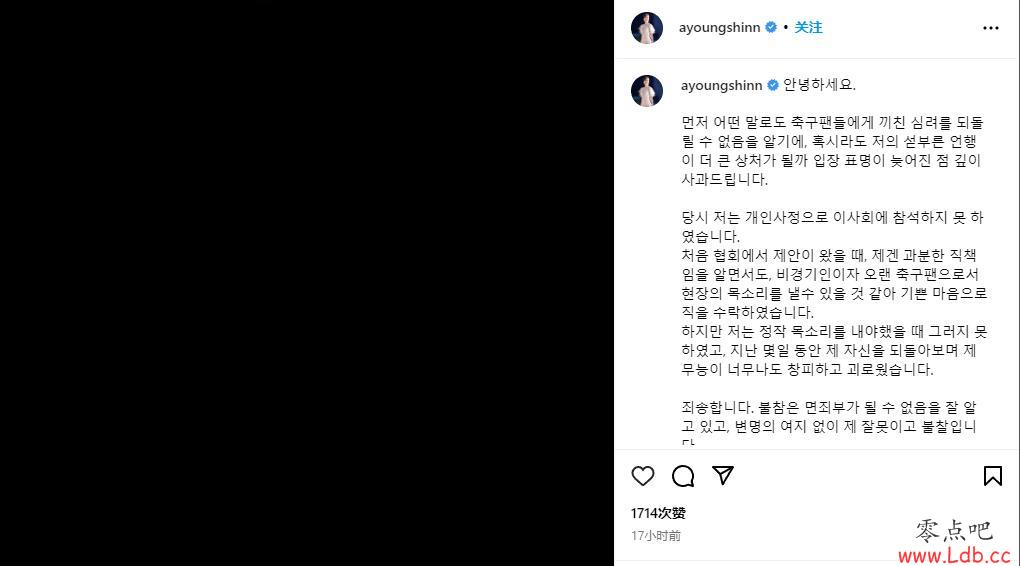Like the post with the heart icon

[x=643, y=476]
